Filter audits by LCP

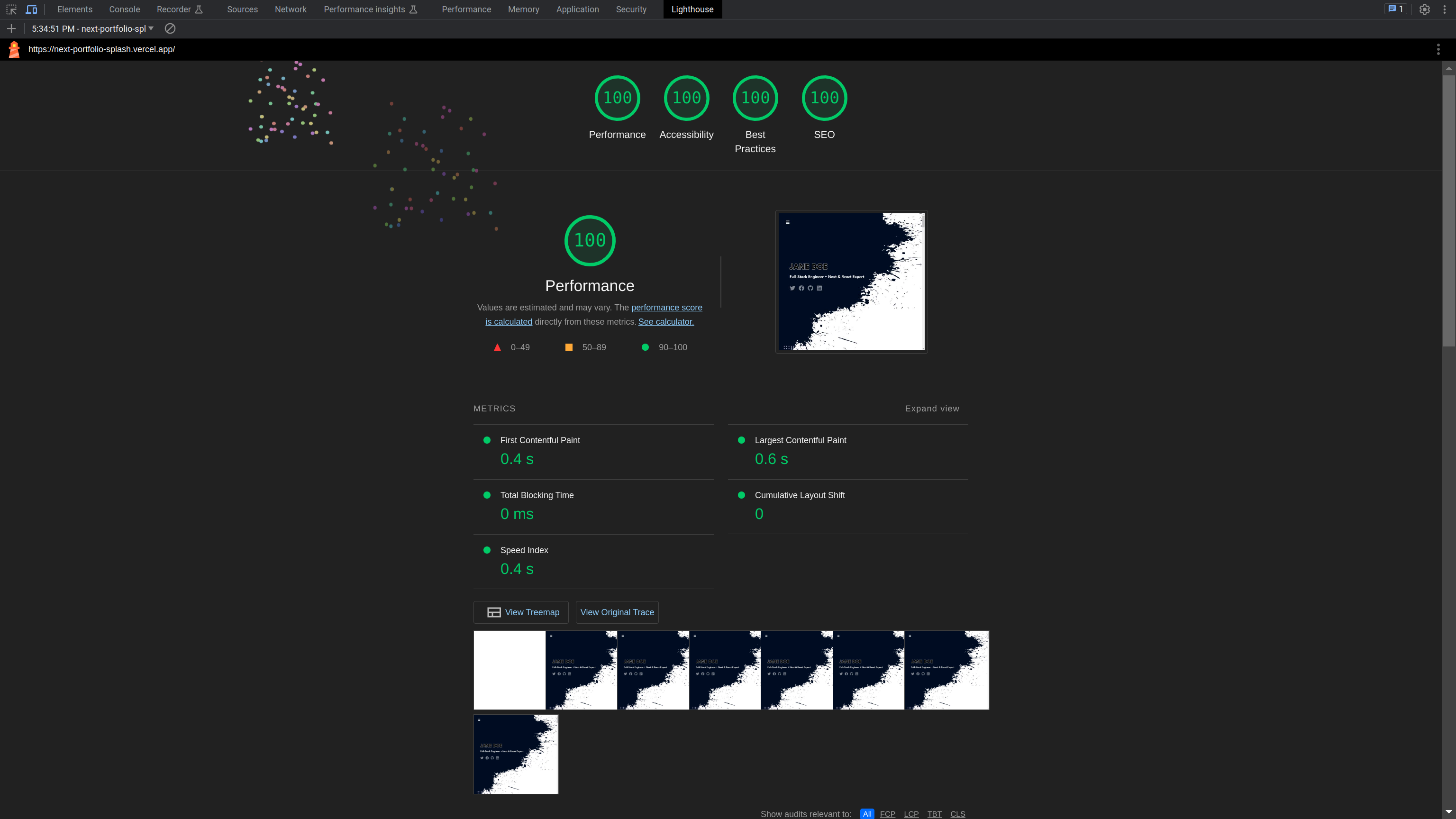click(910, 813)
